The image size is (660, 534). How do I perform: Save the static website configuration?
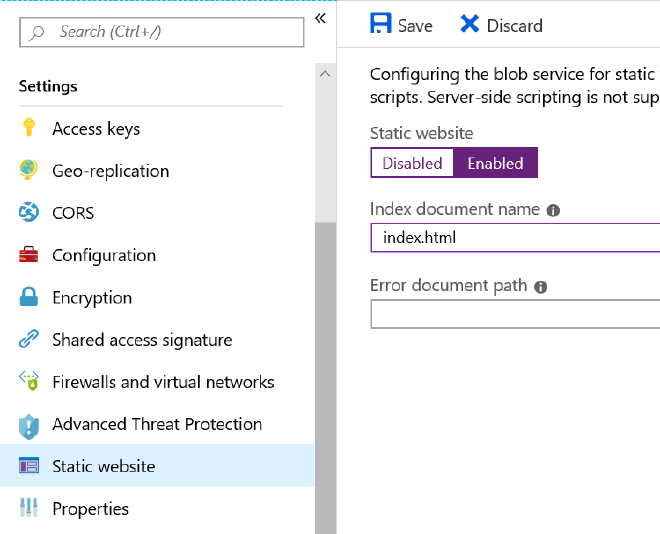[x=401, y=25]
